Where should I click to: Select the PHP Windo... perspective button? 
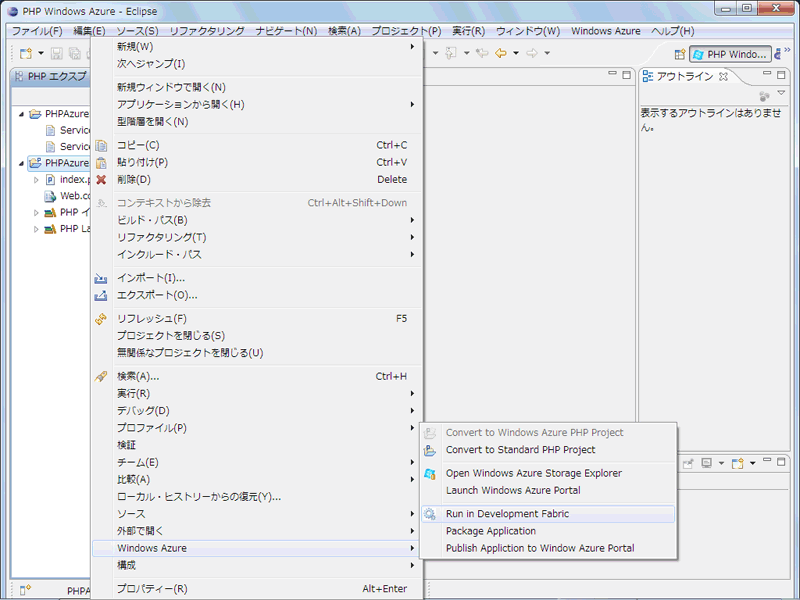click(x=730, y=54)
